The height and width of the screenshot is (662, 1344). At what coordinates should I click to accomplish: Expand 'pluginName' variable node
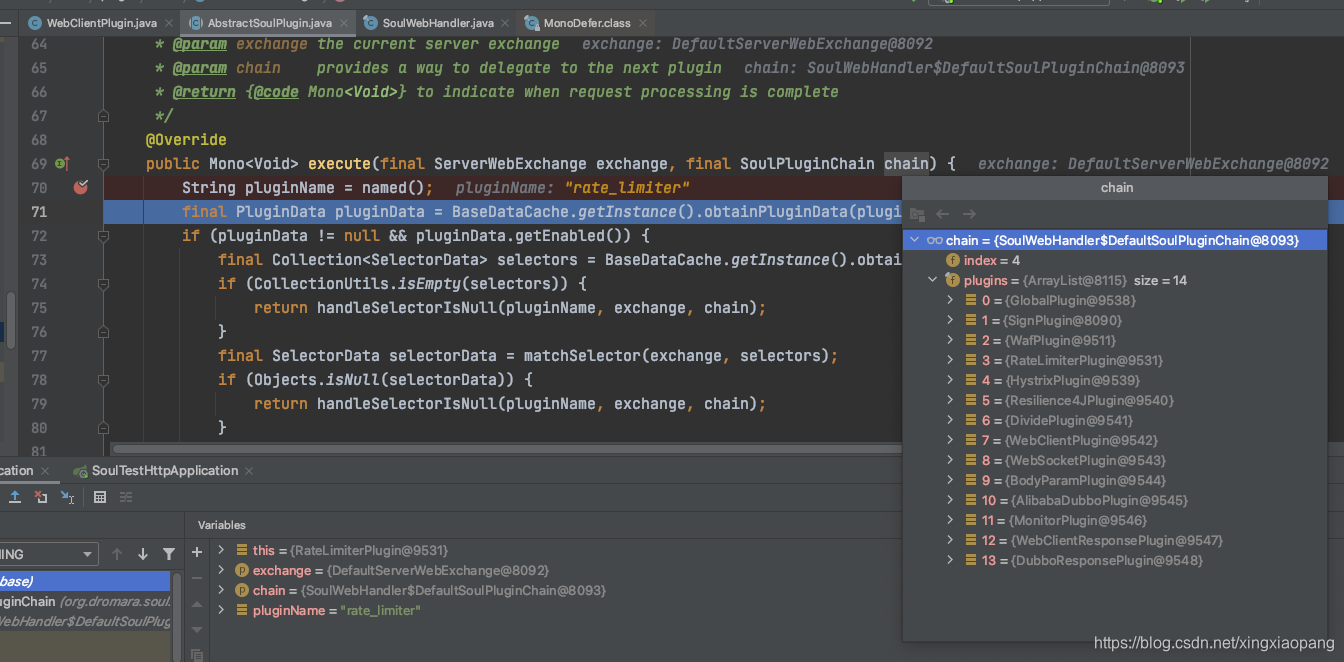(222, 611)
